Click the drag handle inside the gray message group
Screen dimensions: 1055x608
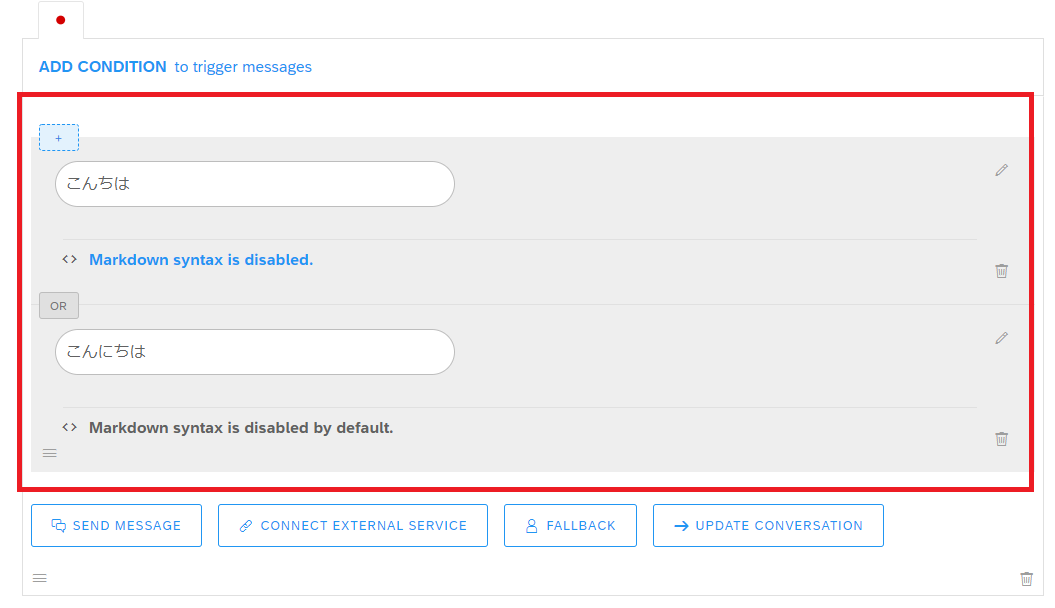pos(50,453)
